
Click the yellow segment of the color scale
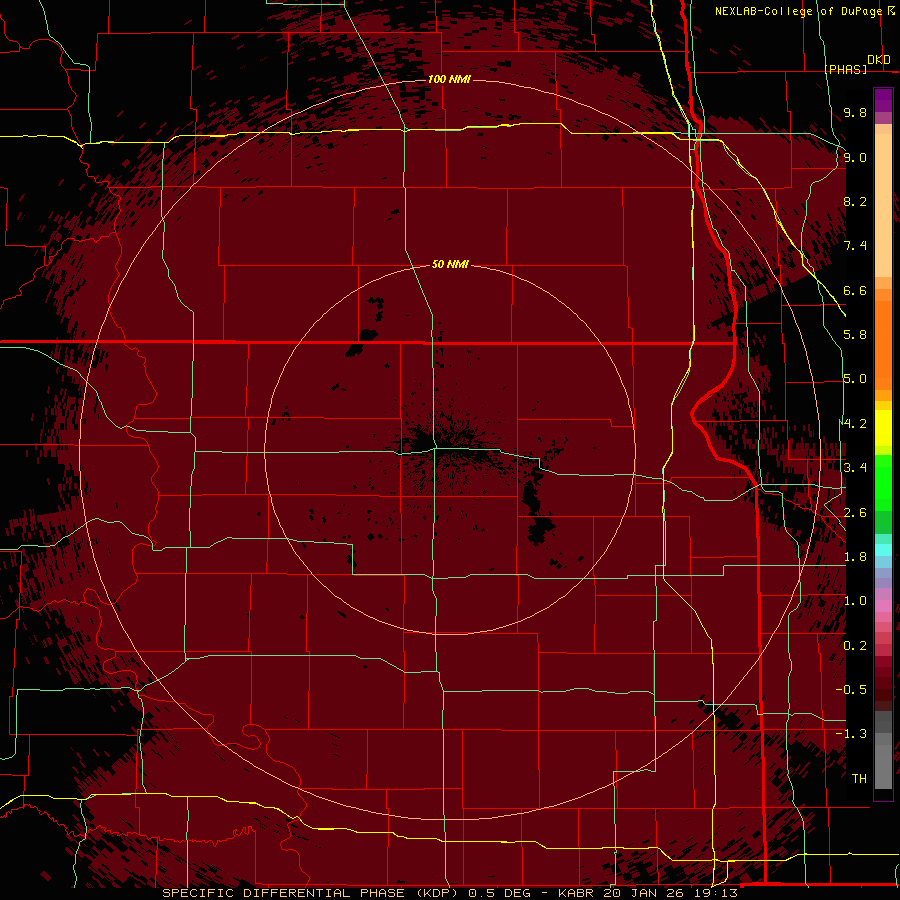click(883, 428)
